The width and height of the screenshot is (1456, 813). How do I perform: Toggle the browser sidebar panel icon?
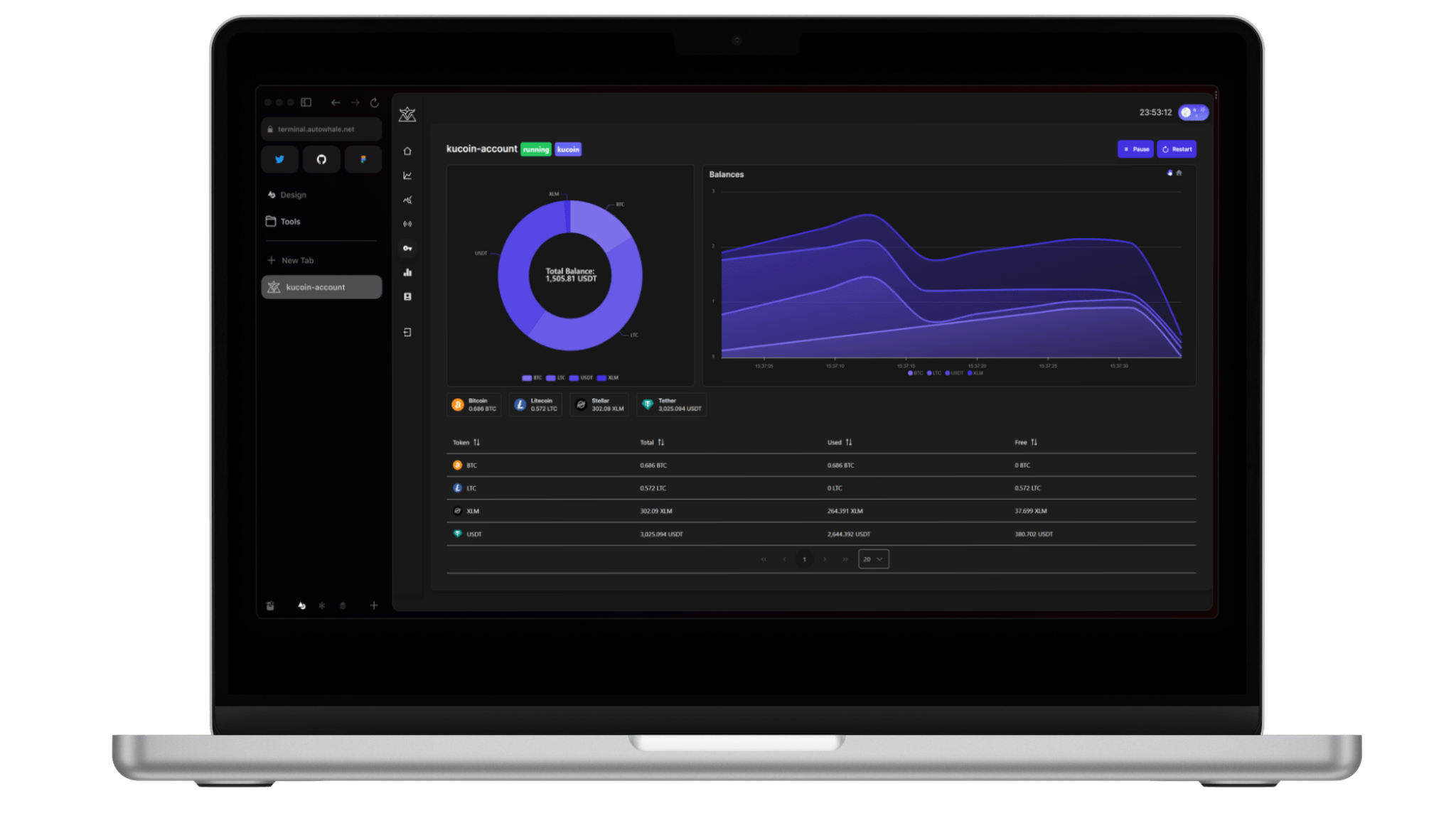tap(306, 102)
